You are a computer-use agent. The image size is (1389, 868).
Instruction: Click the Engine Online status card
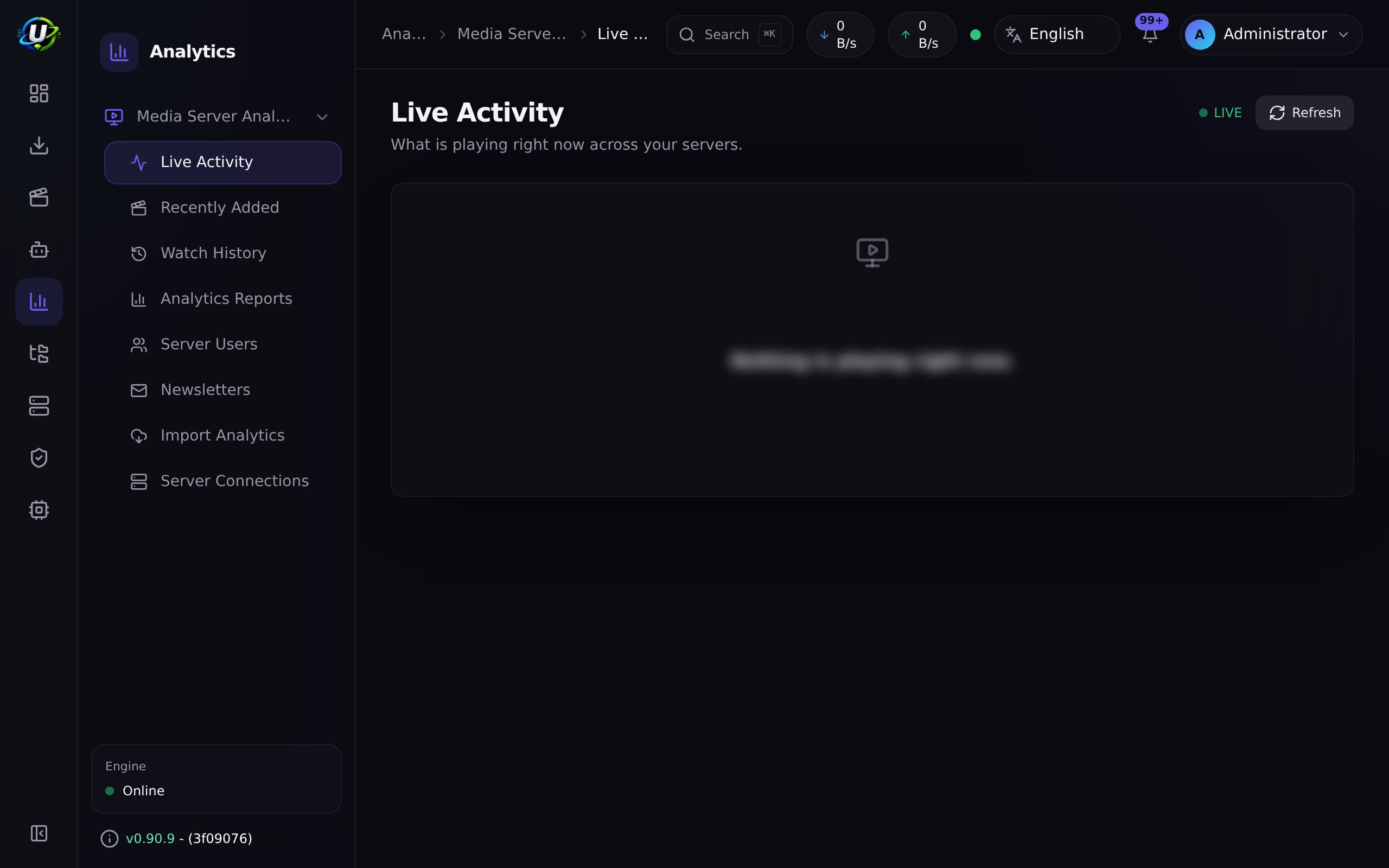(x=216, y=779)
